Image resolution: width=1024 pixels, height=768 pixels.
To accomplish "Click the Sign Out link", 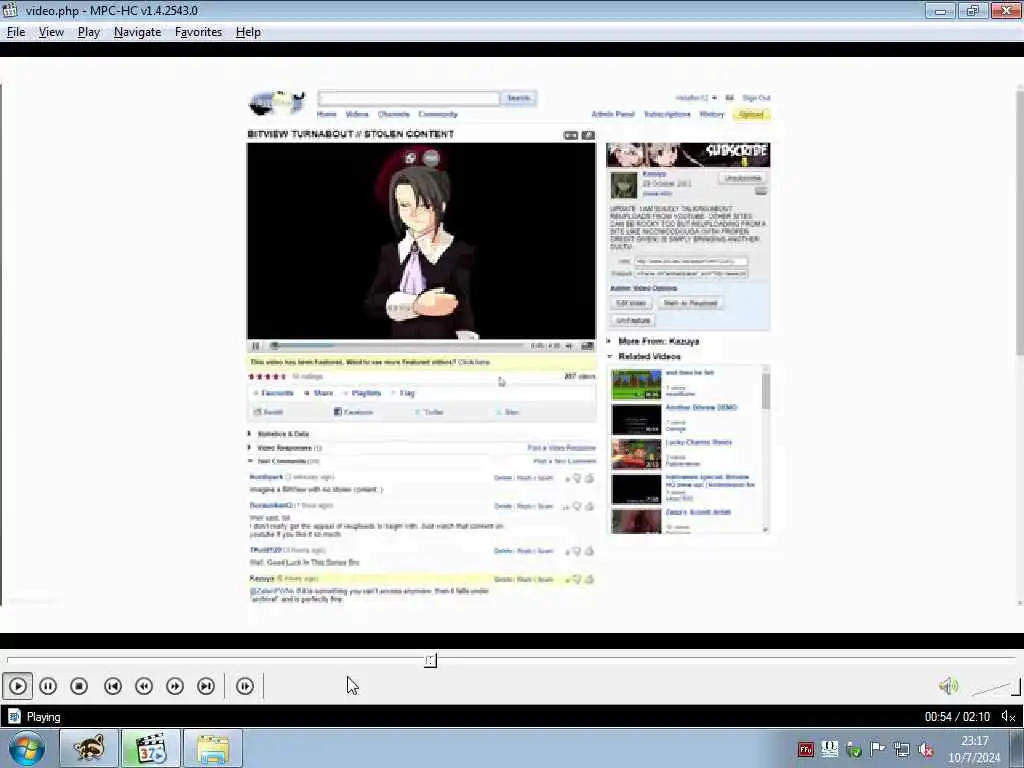I will click(756, 98).
